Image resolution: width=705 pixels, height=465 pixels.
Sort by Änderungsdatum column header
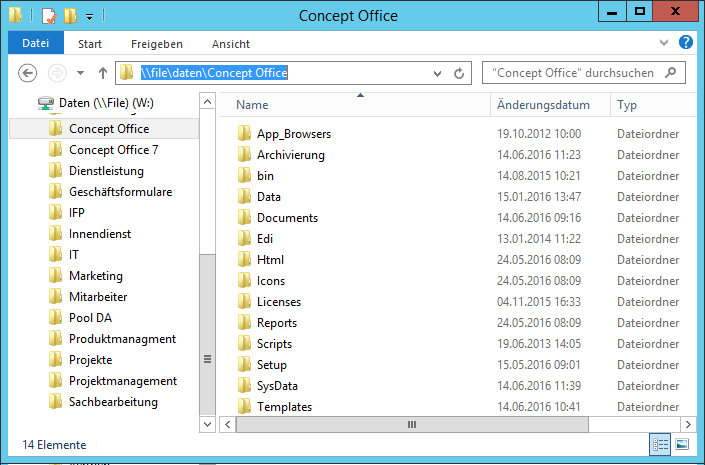[543, 105]
